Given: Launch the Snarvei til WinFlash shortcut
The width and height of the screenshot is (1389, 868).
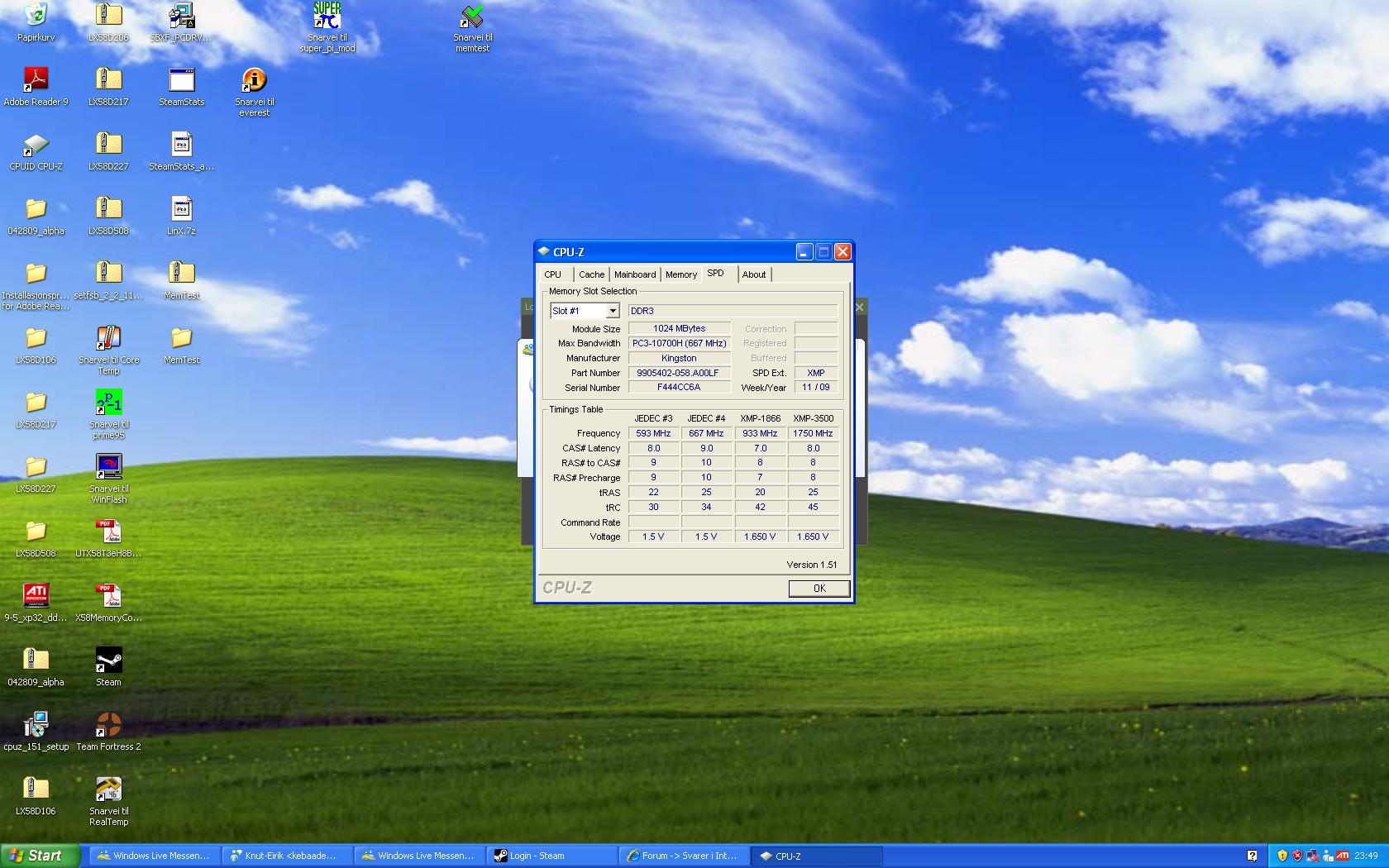Looking at the screenshot, I should pos(108,479).
